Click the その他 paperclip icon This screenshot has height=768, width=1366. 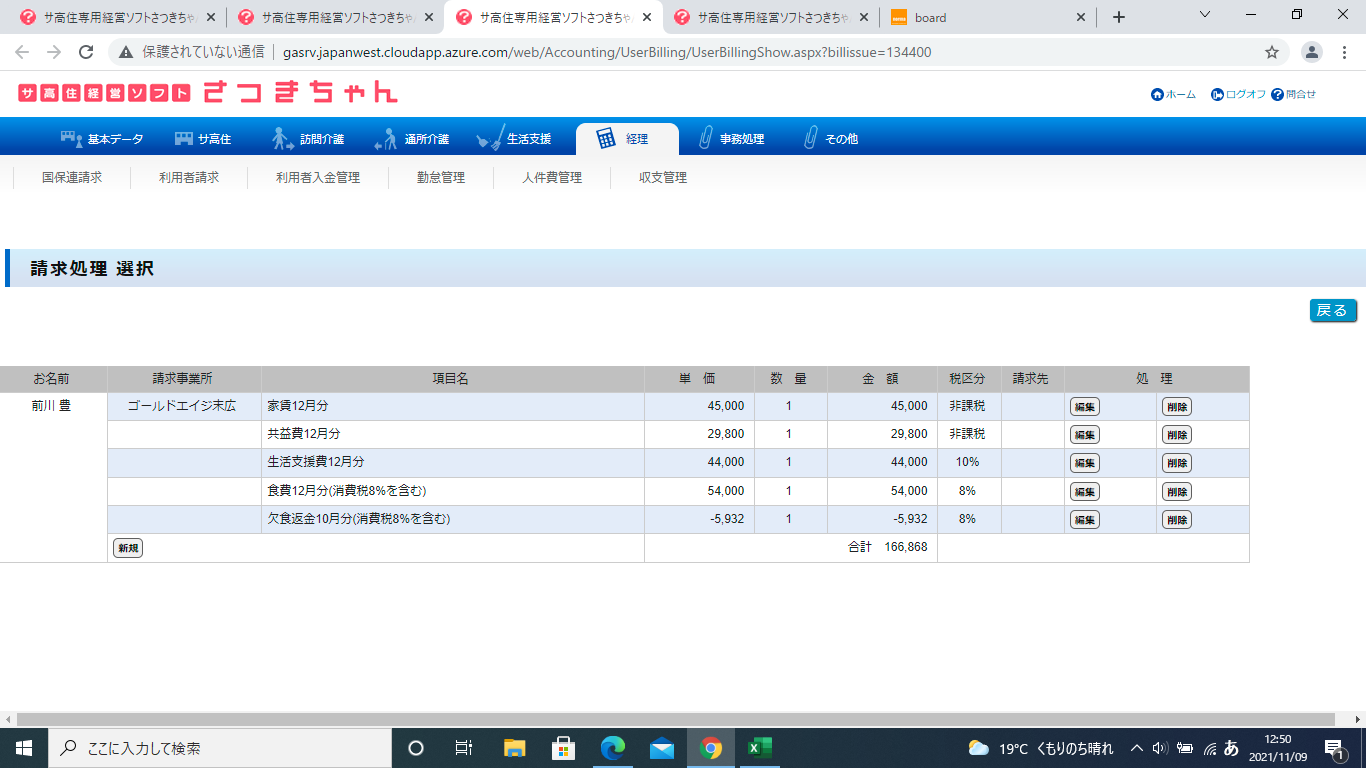811,139
